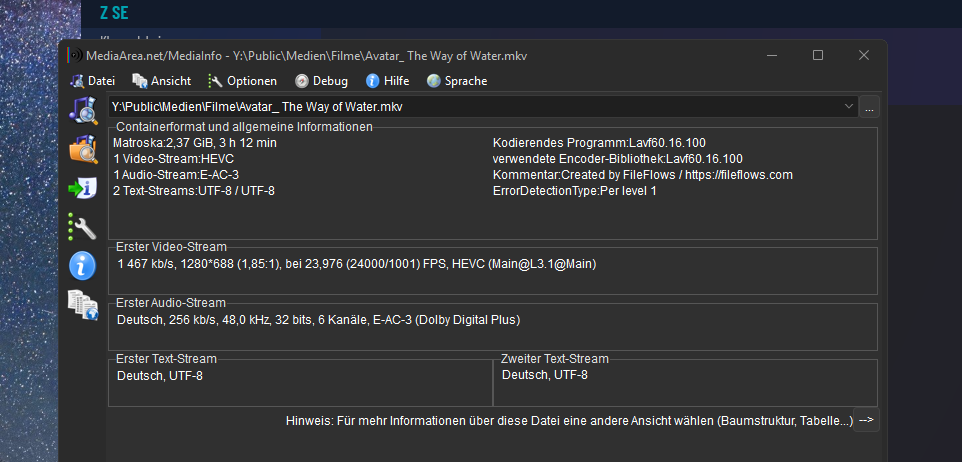Click the MediaInfo app icon in title bar
Screen dimensions: 962x462
(74, 55)
